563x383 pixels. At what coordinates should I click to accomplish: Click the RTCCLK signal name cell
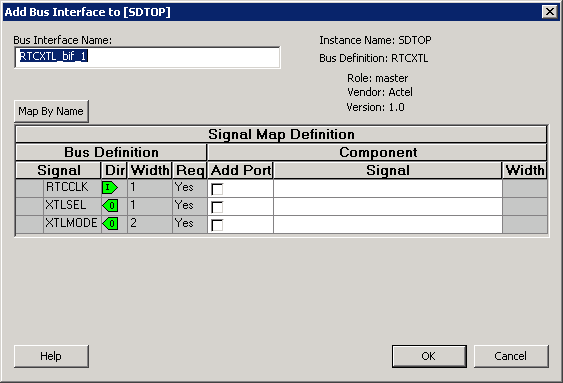pyautogui.click(x=72, y=188)
